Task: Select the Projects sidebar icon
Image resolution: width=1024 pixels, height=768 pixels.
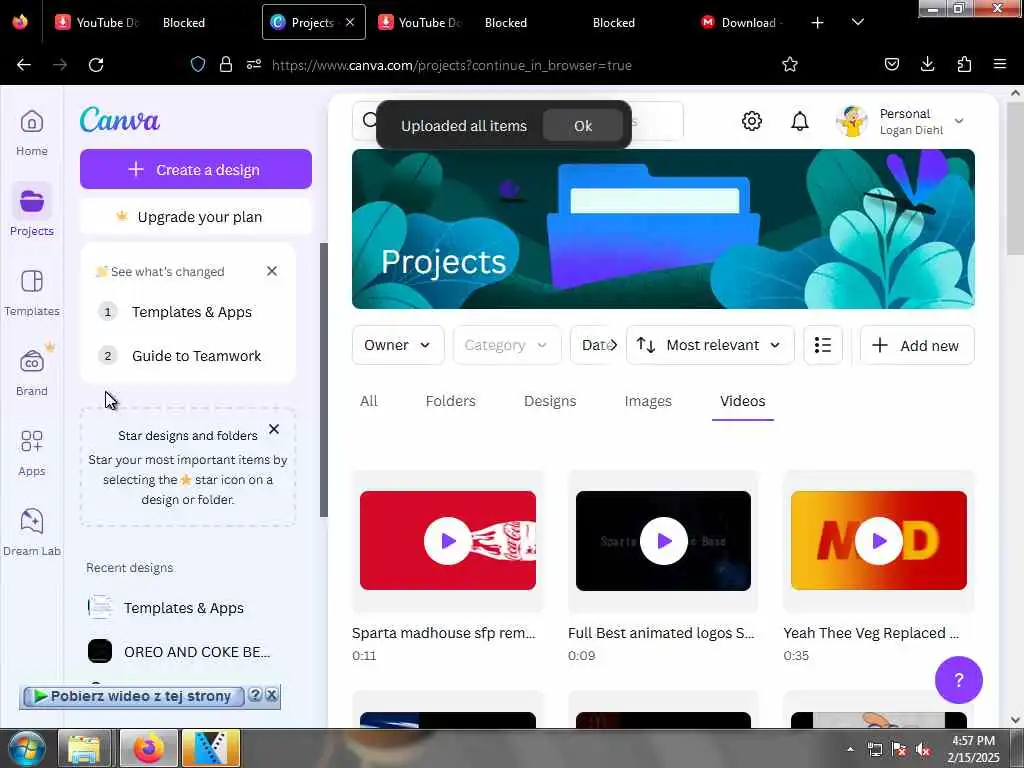Action: click(31, 210)
